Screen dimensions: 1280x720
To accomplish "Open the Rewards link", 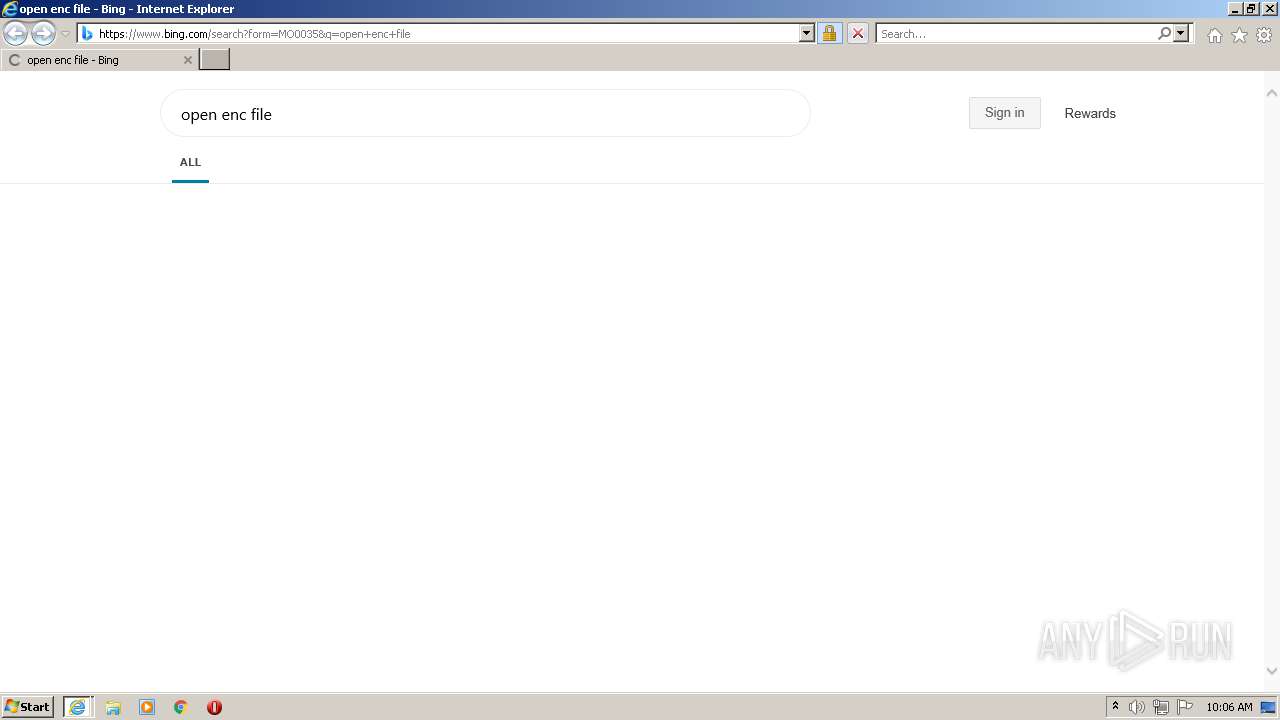I will coord(1090,113).
